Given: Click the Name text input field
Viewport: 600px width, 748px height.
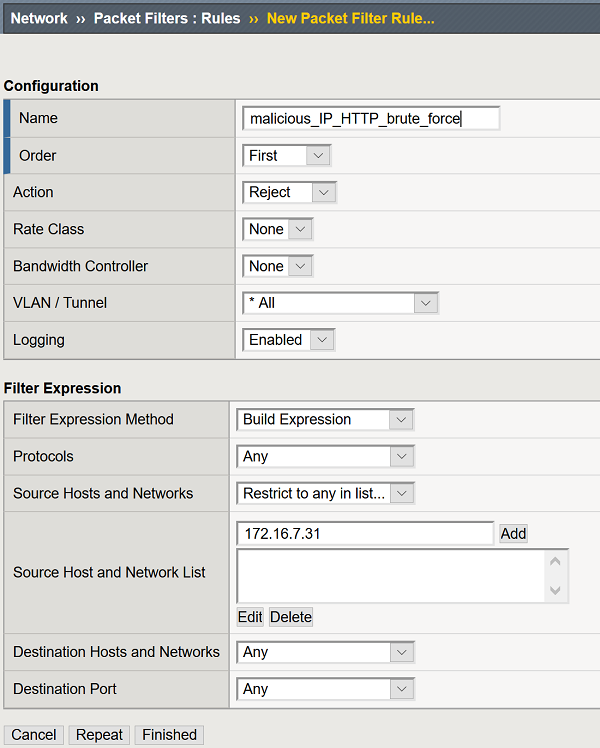Looking at the screenshot, I should coord(370,119).
